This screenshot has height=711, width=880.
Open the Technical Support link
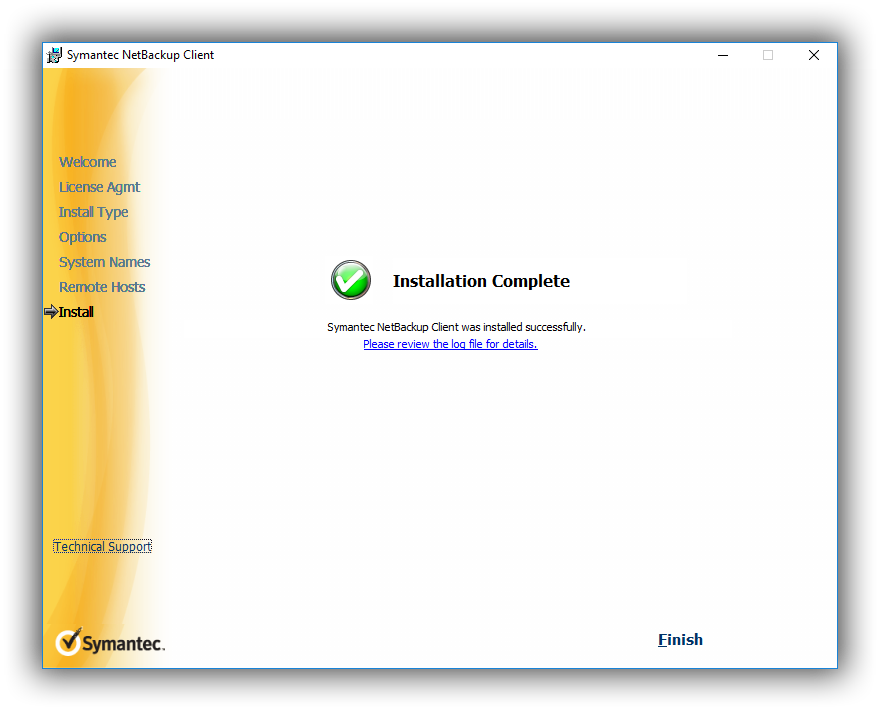tap(102, 547)
